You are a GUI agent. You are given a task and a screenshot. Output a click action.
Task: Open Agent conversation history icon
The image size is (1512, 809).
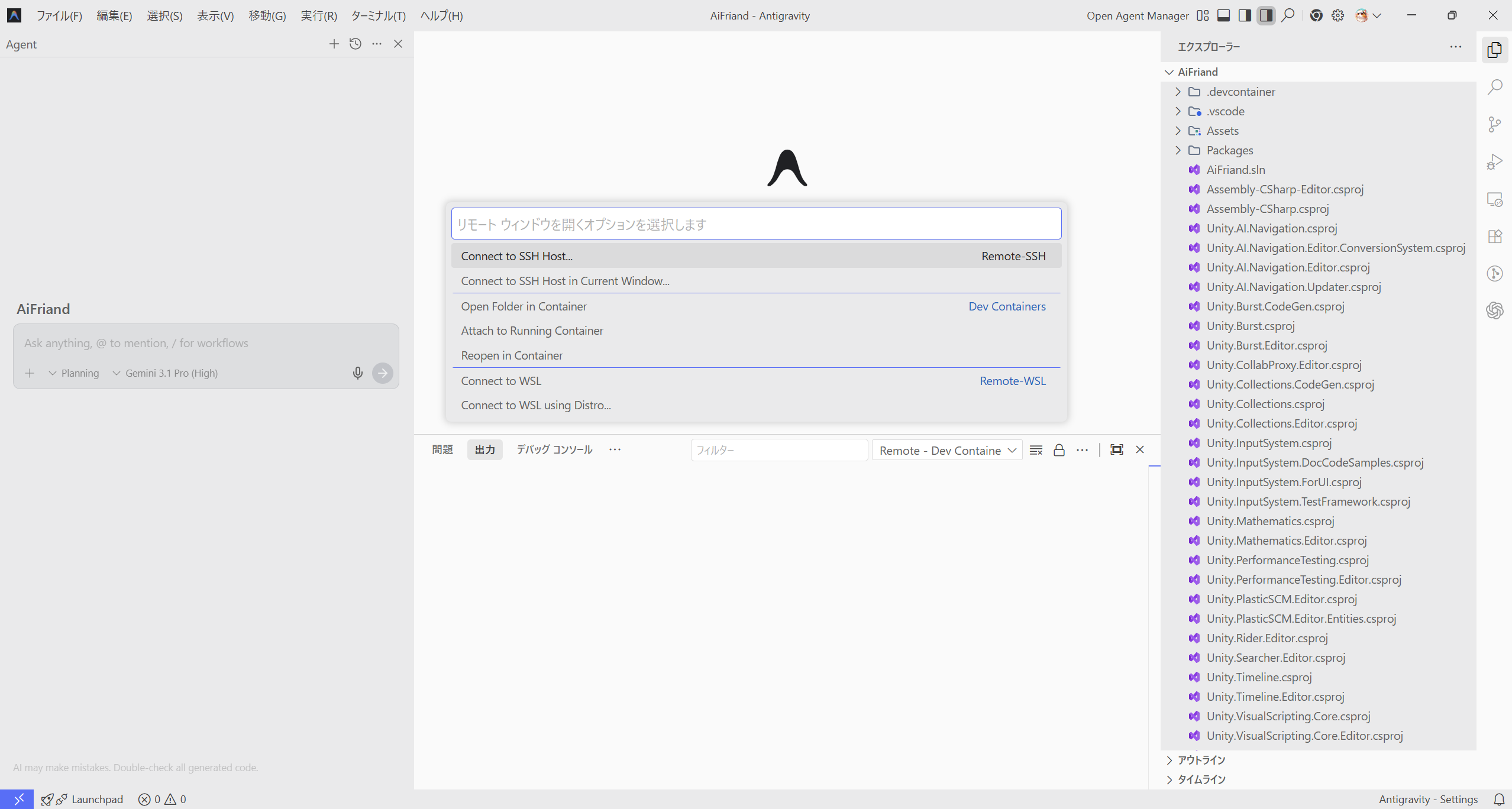pos(355,44)
